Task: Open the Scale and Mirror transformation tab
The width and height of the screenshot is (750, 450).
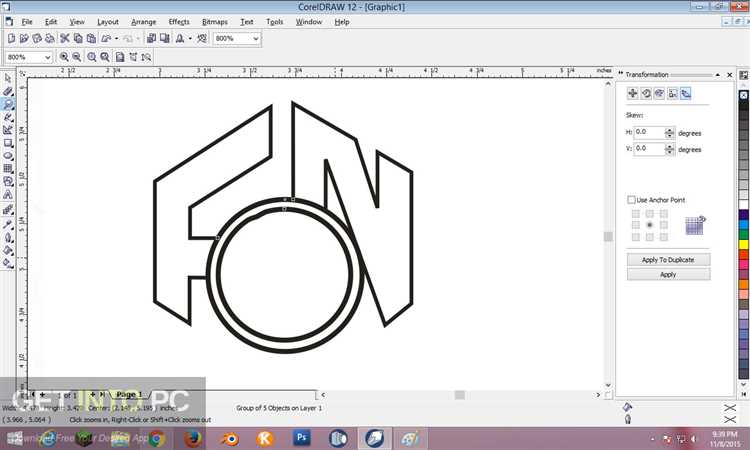Action: tap(659, 93)
